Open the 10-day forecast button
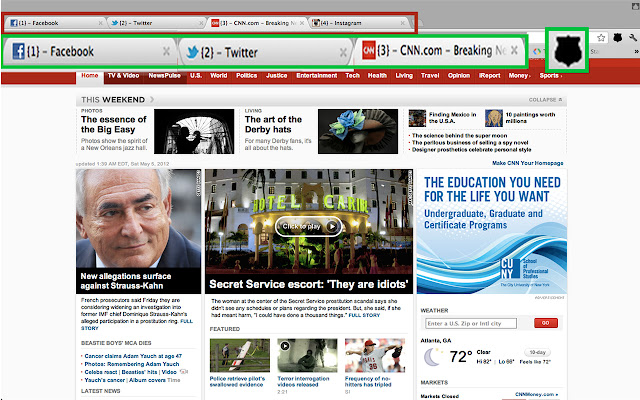640x400 pixels. click(538, 352)
